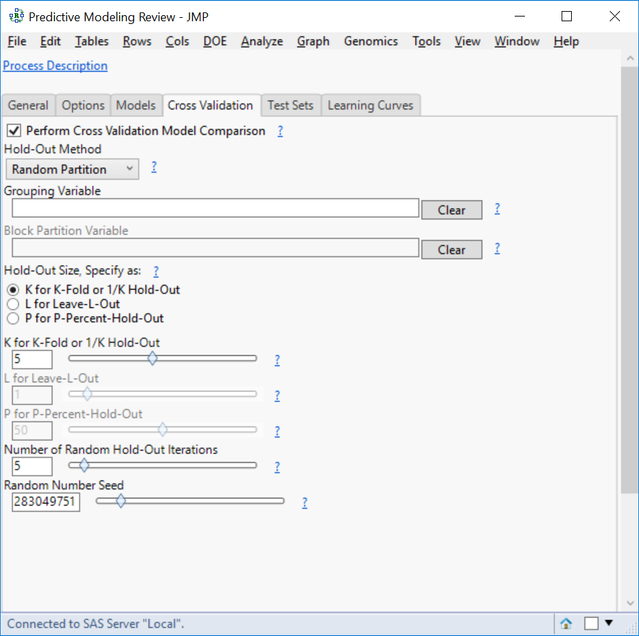Click the Hold-Out Iterations slider handle
639x636 pixels.
pyautogui.click(x=84, y=465)
